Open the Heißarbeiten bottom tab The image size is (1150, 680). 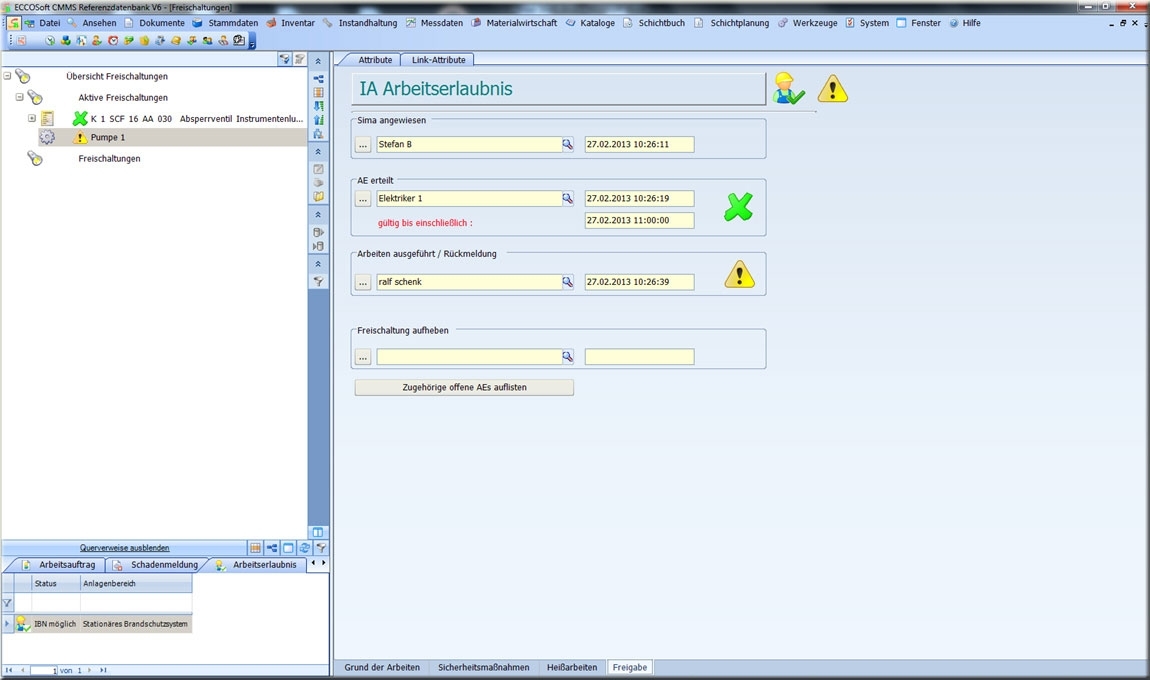(x=572, y=668)
